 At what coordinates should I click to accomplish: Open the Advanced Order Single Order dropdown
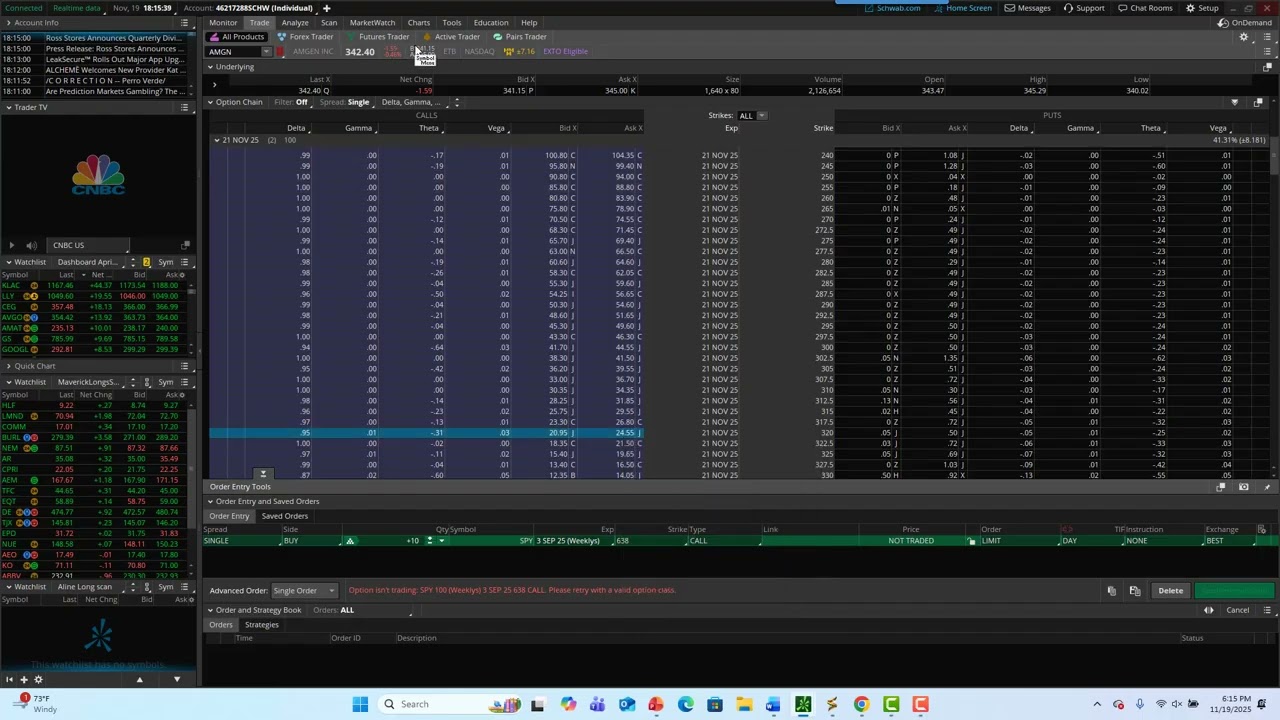[x=304, y=591]
